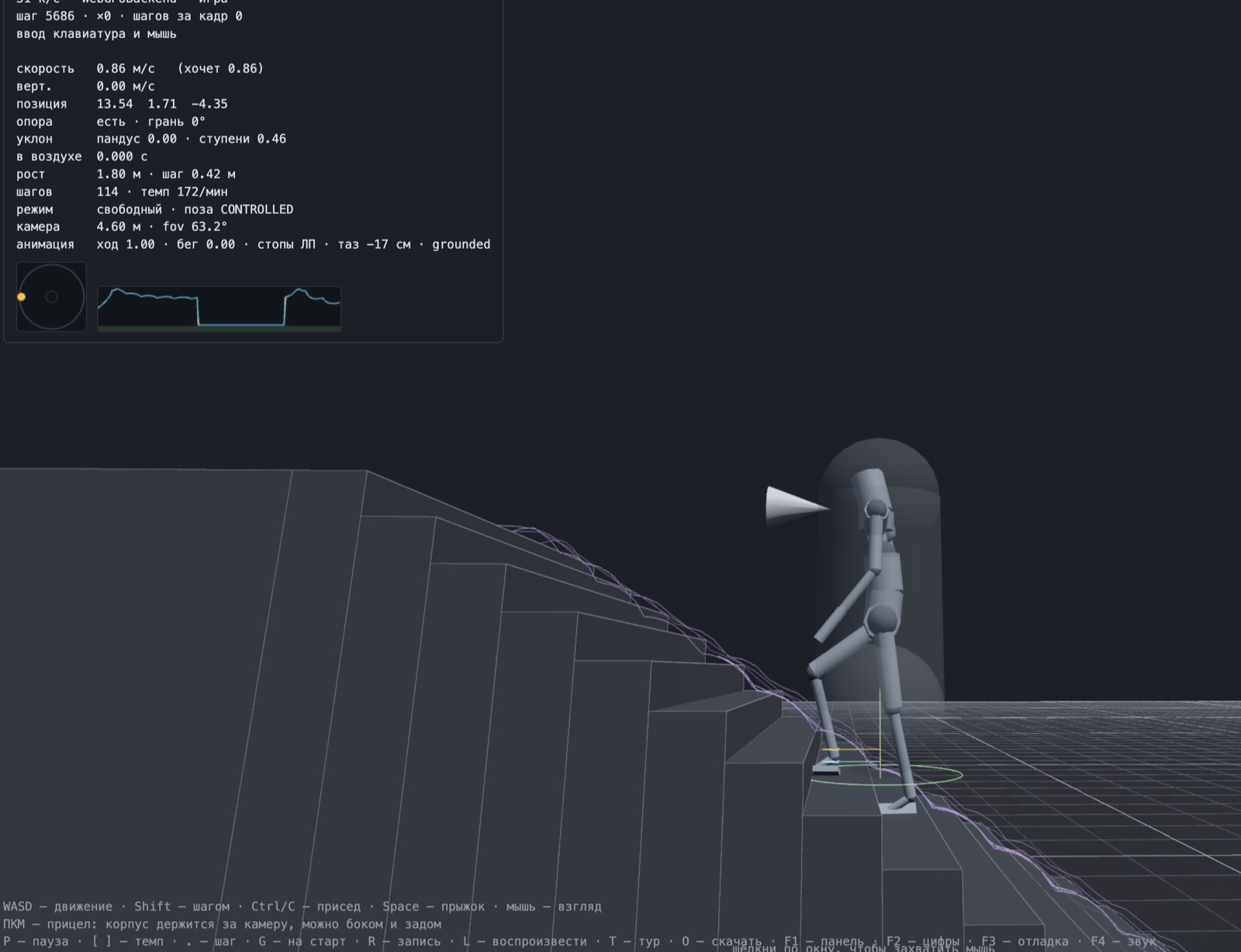
Task: Click the white cone gaze marker
Action: click(x=797, y=507)
